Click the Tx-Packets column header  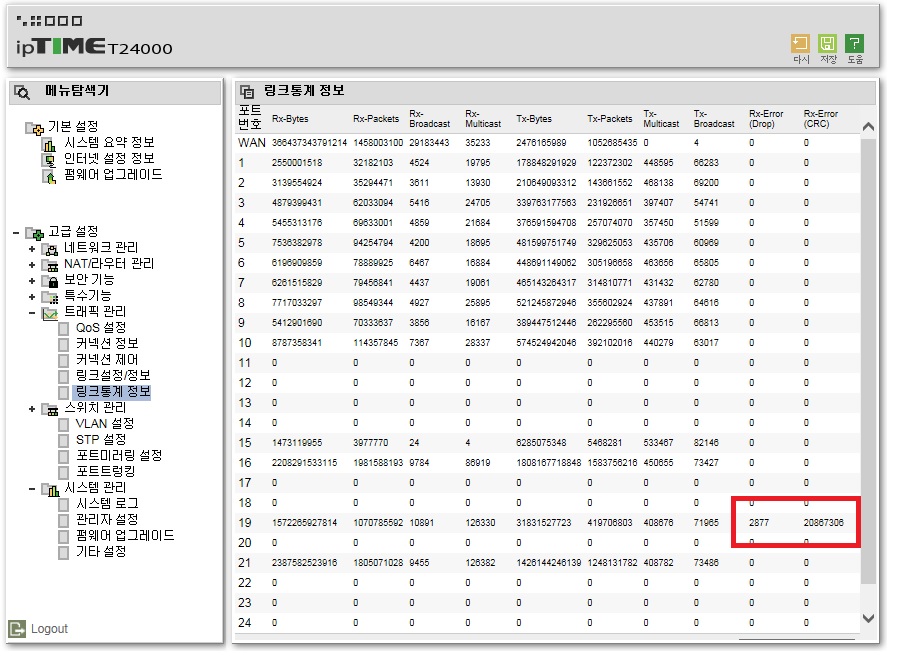tap(609, 119)
